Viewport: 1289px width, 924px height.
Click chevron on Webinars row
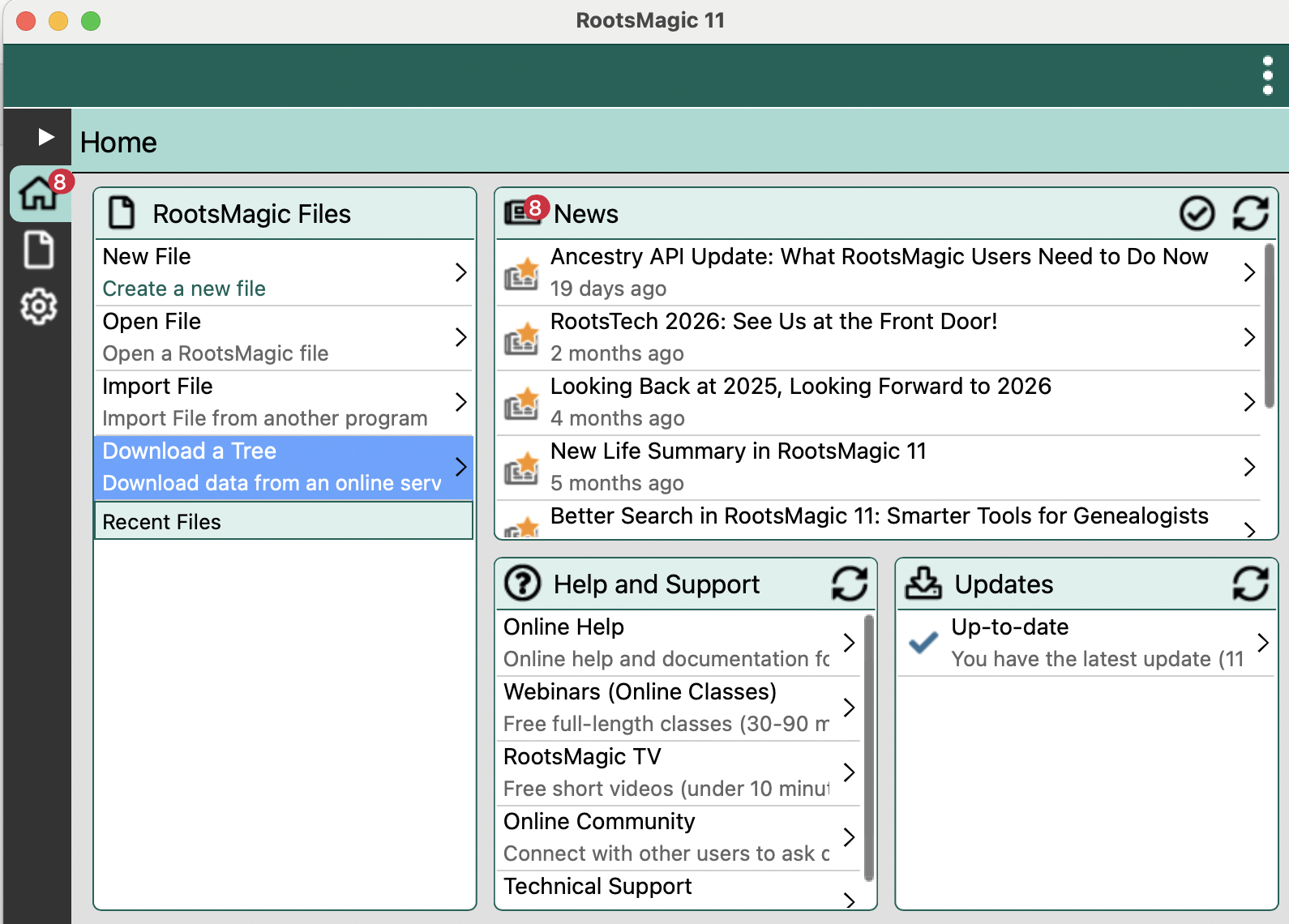(x=849, y=708)
